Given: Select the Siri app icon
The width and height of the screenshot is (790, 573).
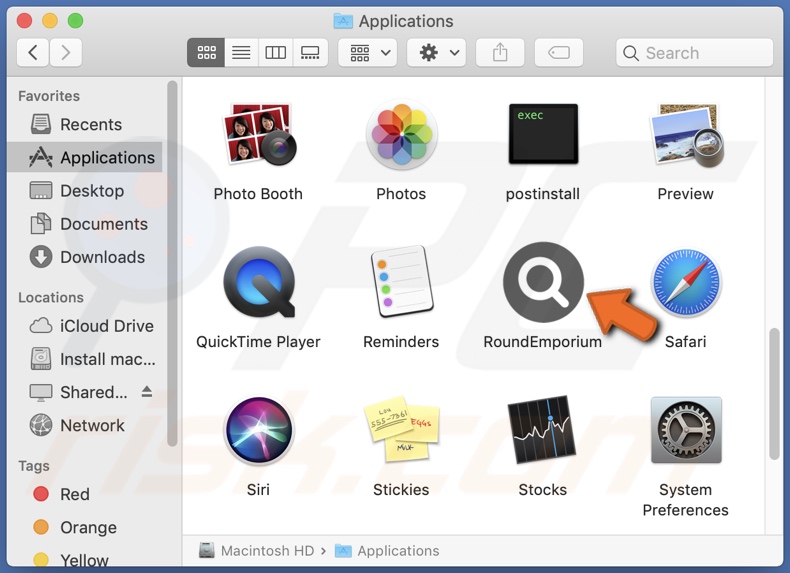Looking at the screenshot, I should point(259,430).
